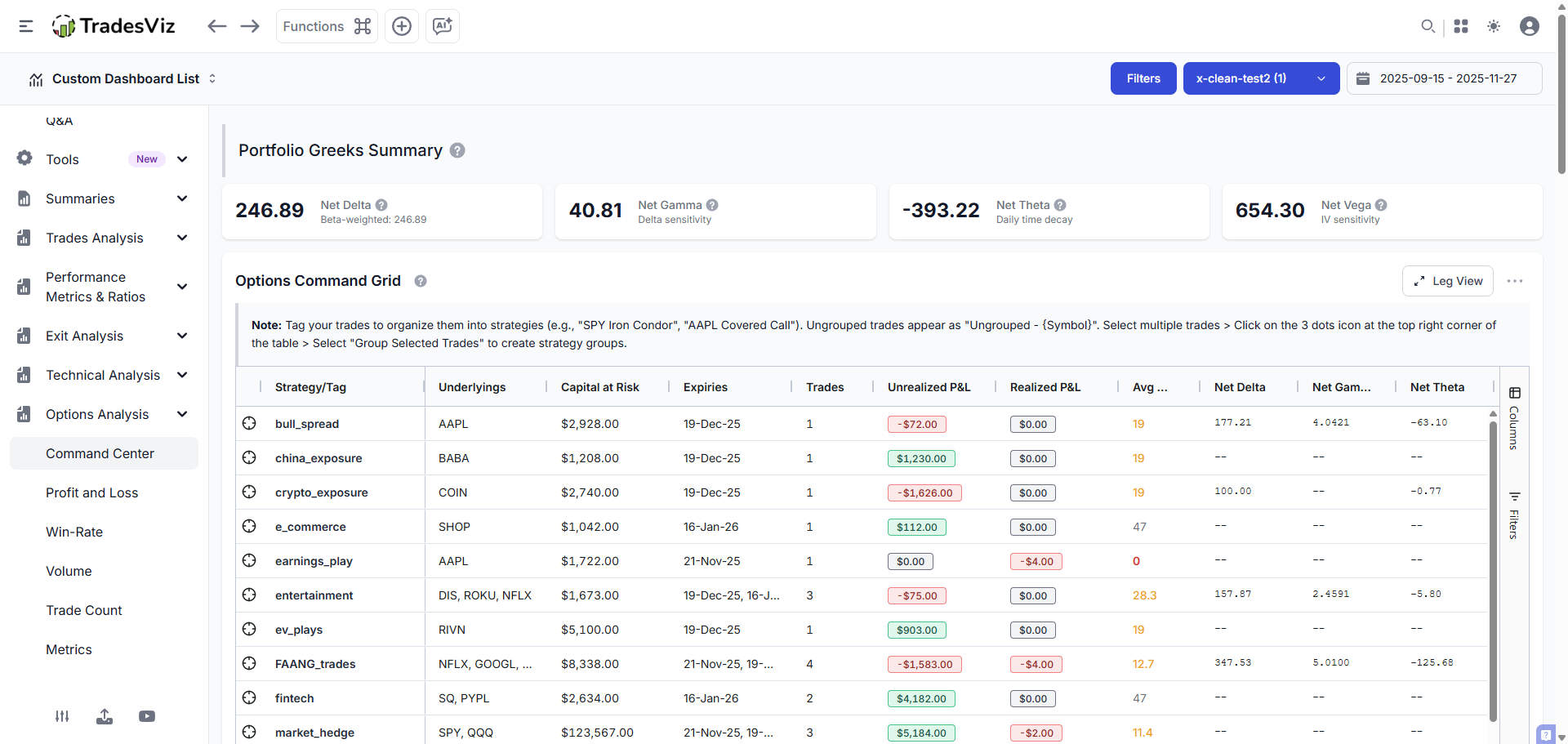
Task: Open the date range picker field
Action: (1444, 78)
